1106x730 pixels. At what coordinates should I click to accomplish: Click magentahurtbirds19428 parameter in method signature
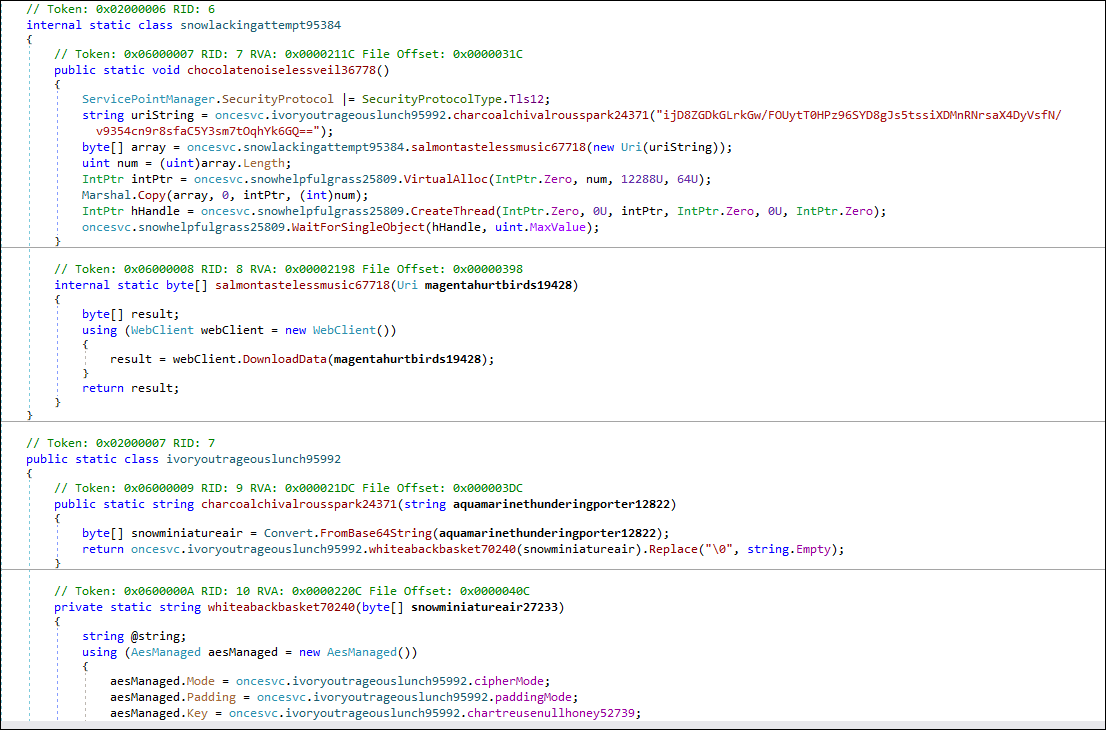[x=498, y=285]
